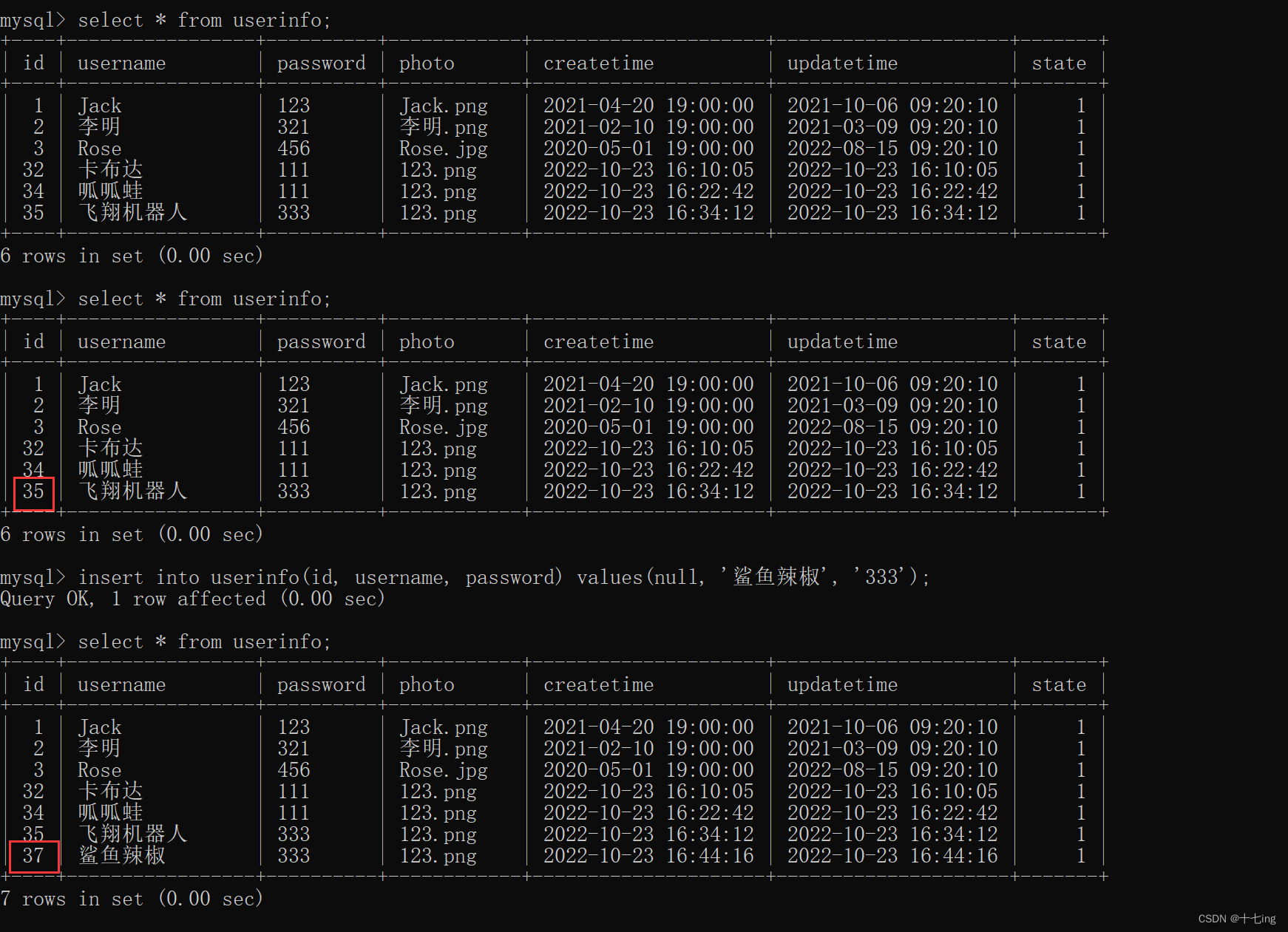1288x932 pixels.
Task: Click "values(null," in the insert statement
Action: point(641,577)
